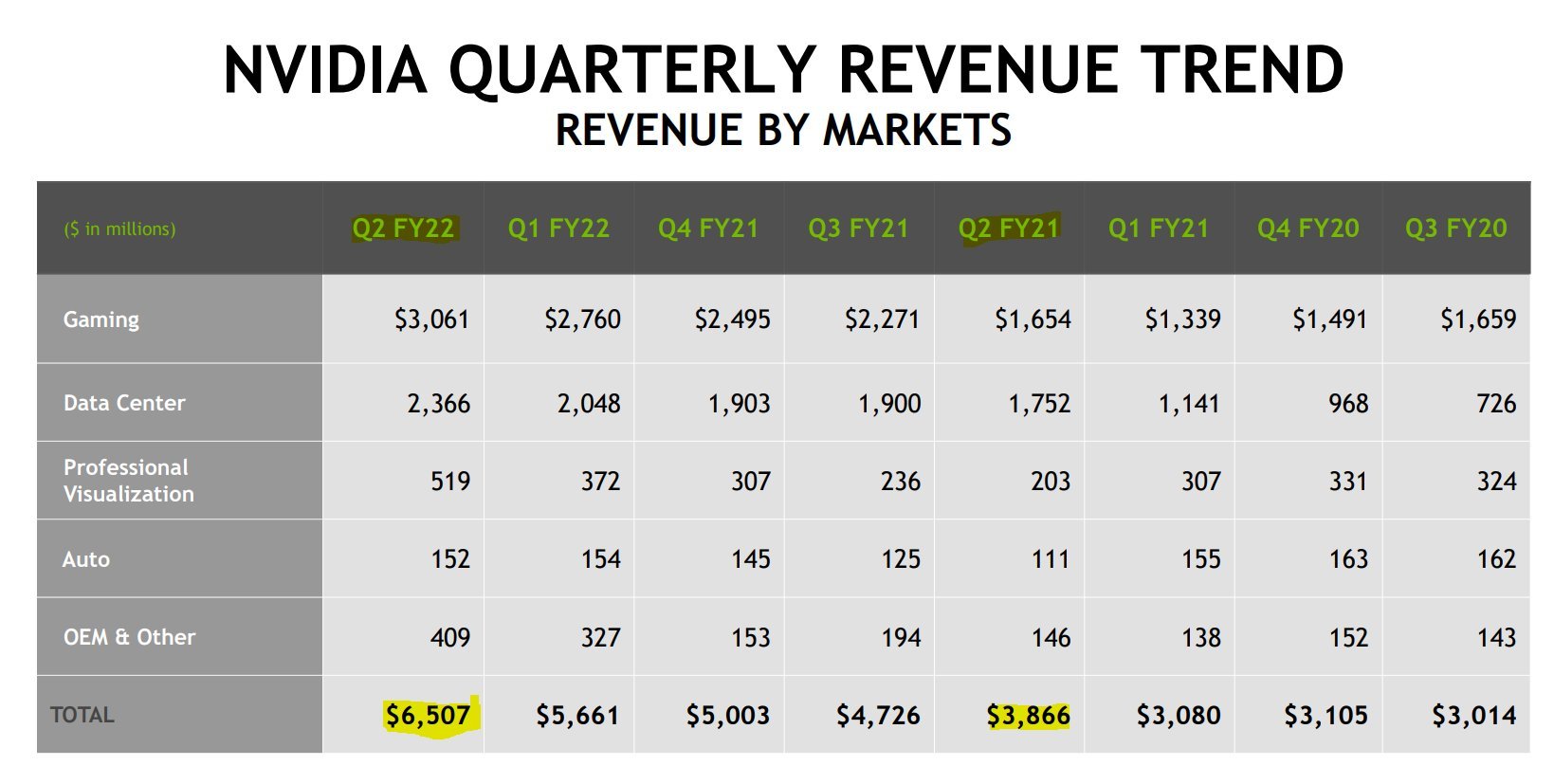Click the '($ in millions)' label
This screenshot has width=1554, height=784.
coord(119,228)
